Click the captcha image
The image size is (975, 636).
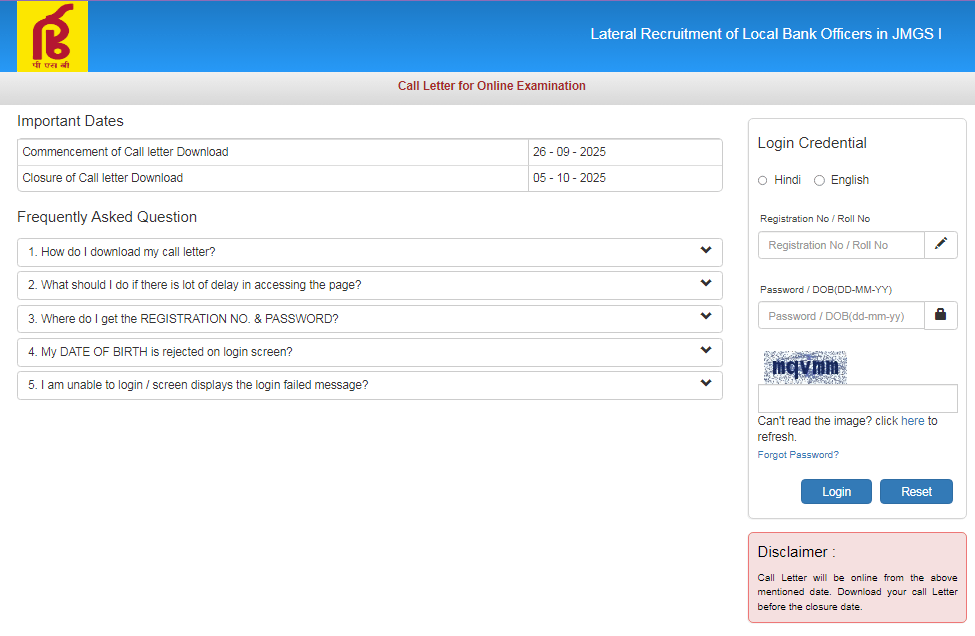(x=805, y=367)
